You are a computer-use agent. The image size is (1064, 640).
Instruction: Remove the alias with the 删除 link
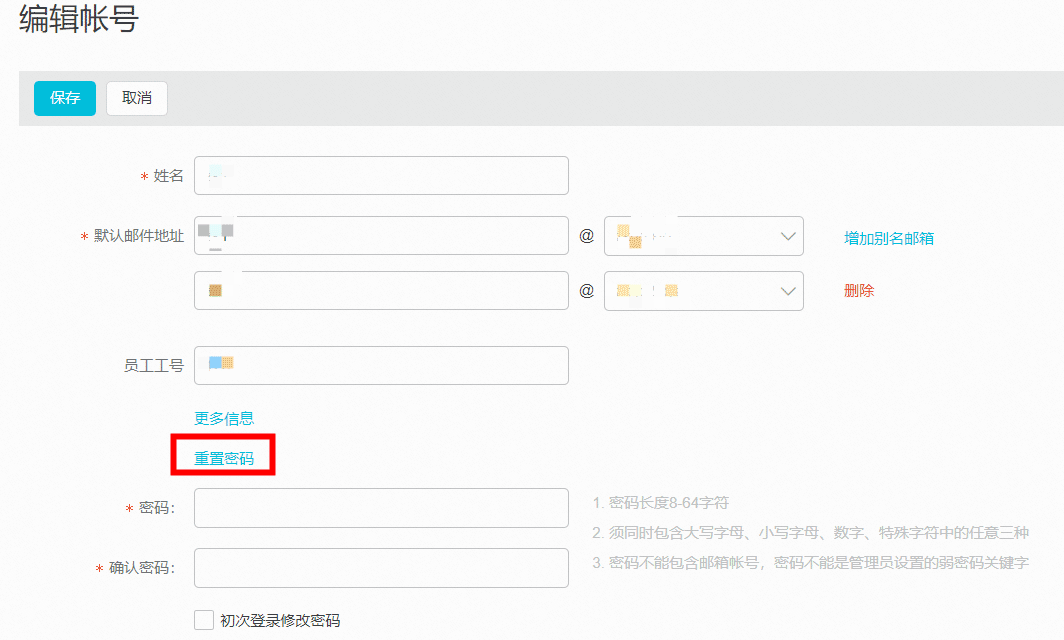859,291
